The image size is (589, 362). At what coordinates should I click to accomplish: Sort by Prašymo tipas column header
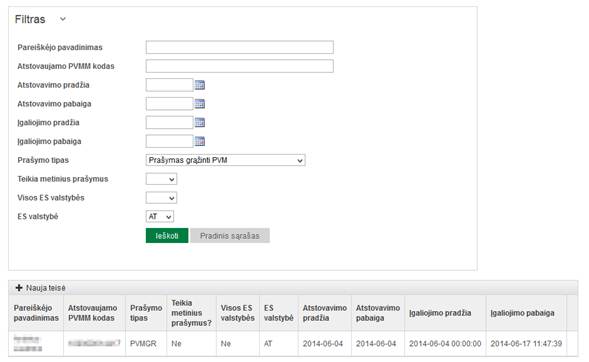pyautogui.click(x=146, y=313)
